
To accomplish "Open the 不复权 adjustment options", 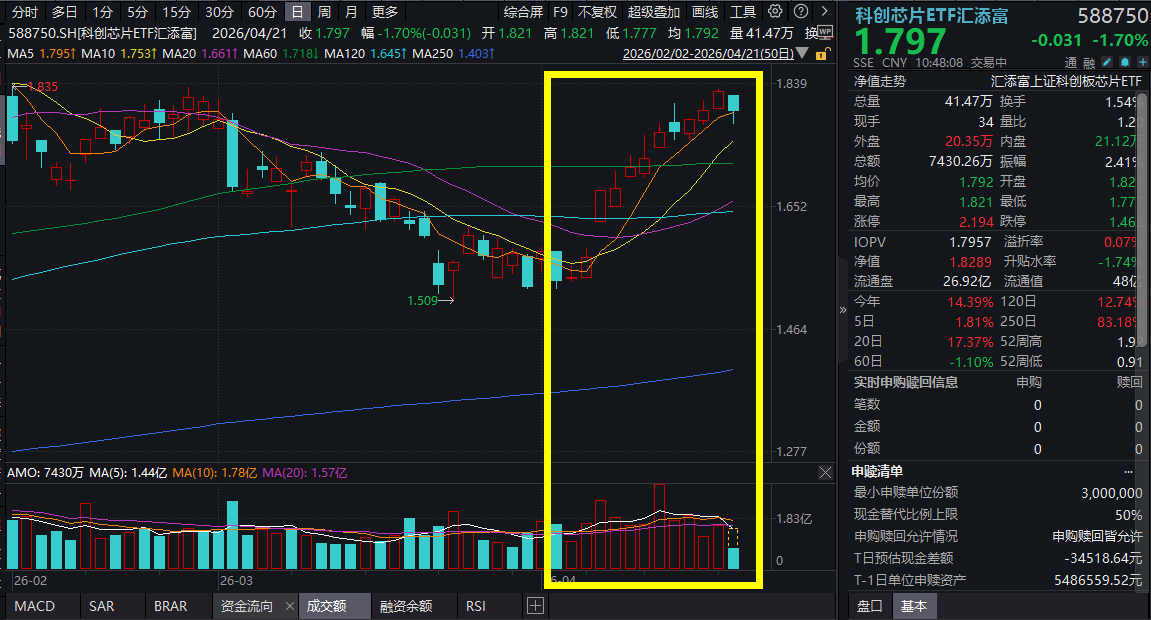I will point(597,12).
